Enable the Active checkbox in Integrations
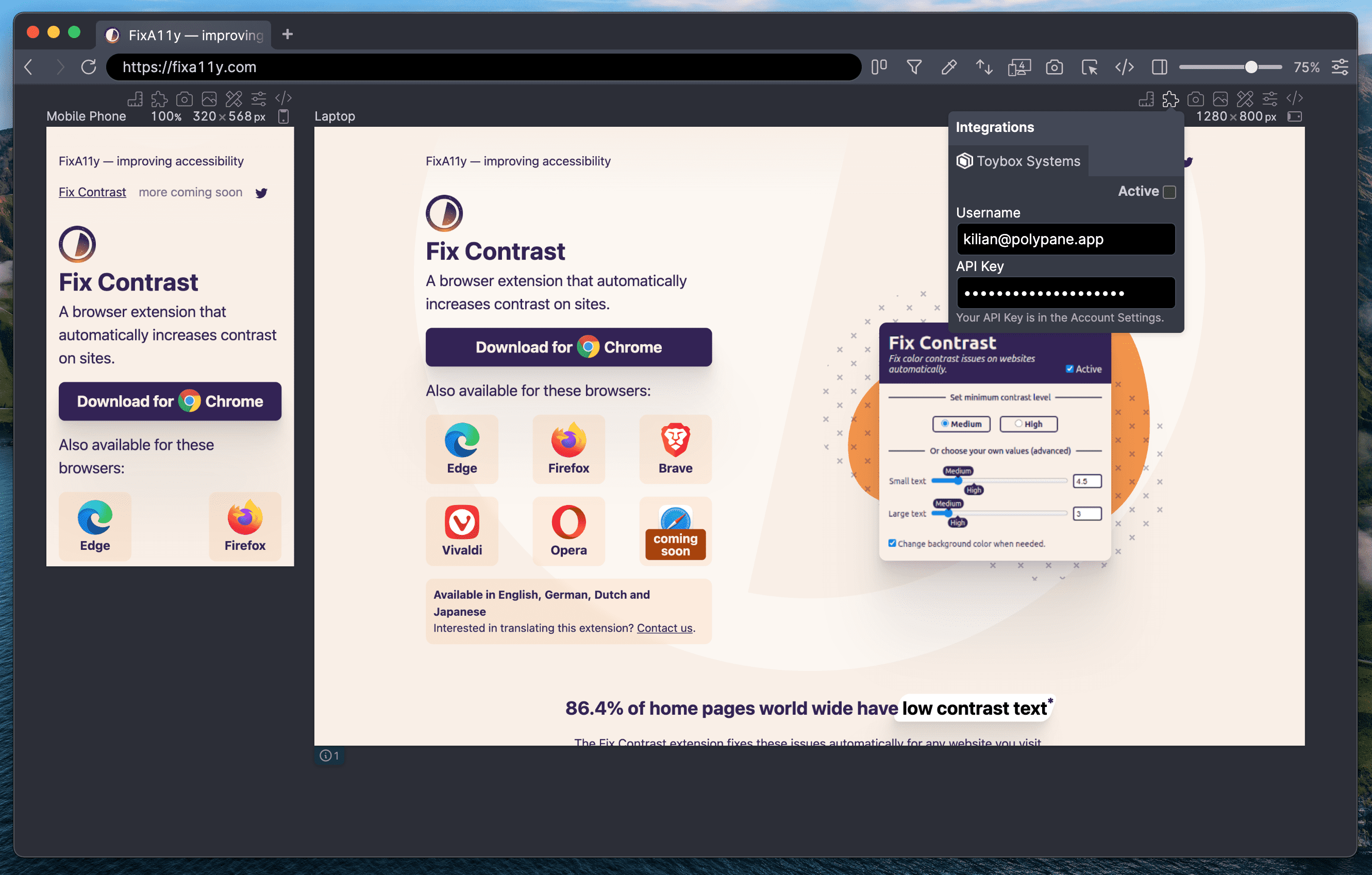The image size is (1372, 875). (1169, 192)
